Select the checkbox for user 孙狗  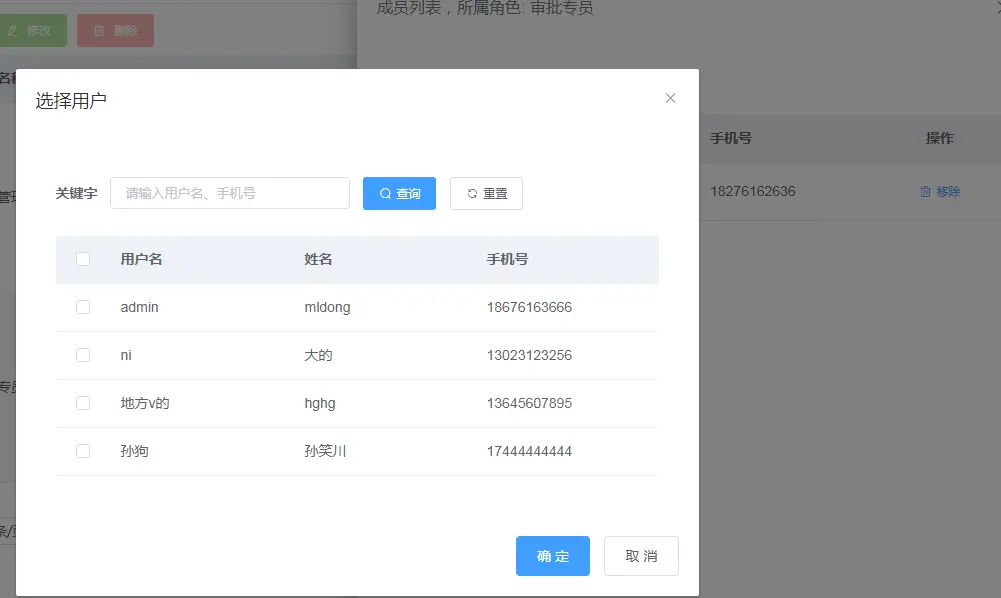[83, 451]
